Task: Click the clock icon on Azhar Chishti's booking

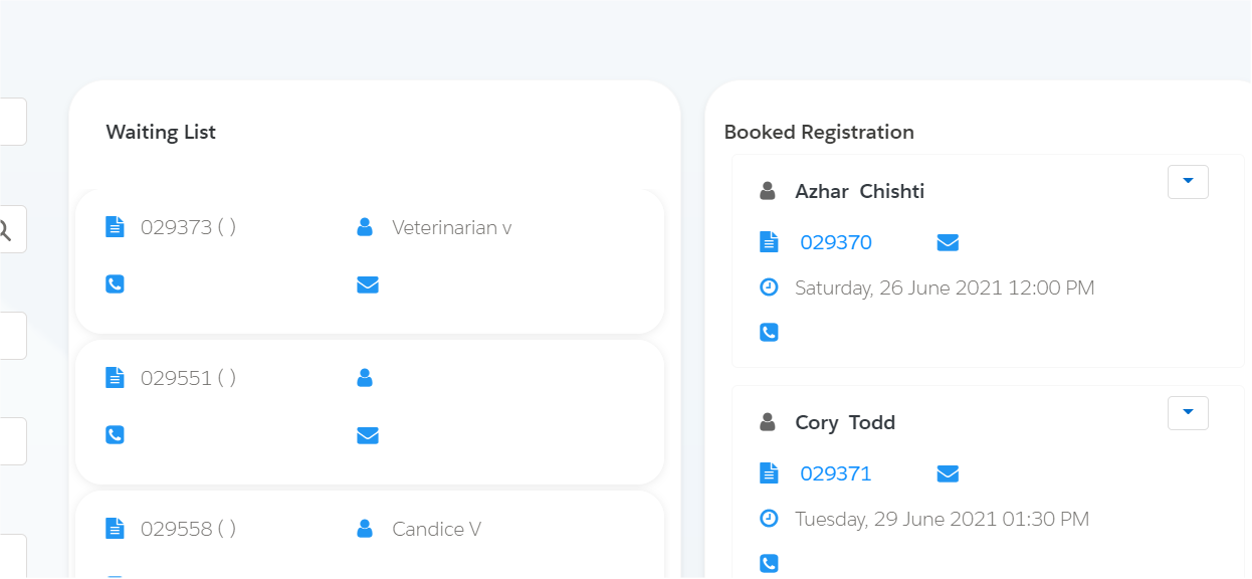Action: 768,287
